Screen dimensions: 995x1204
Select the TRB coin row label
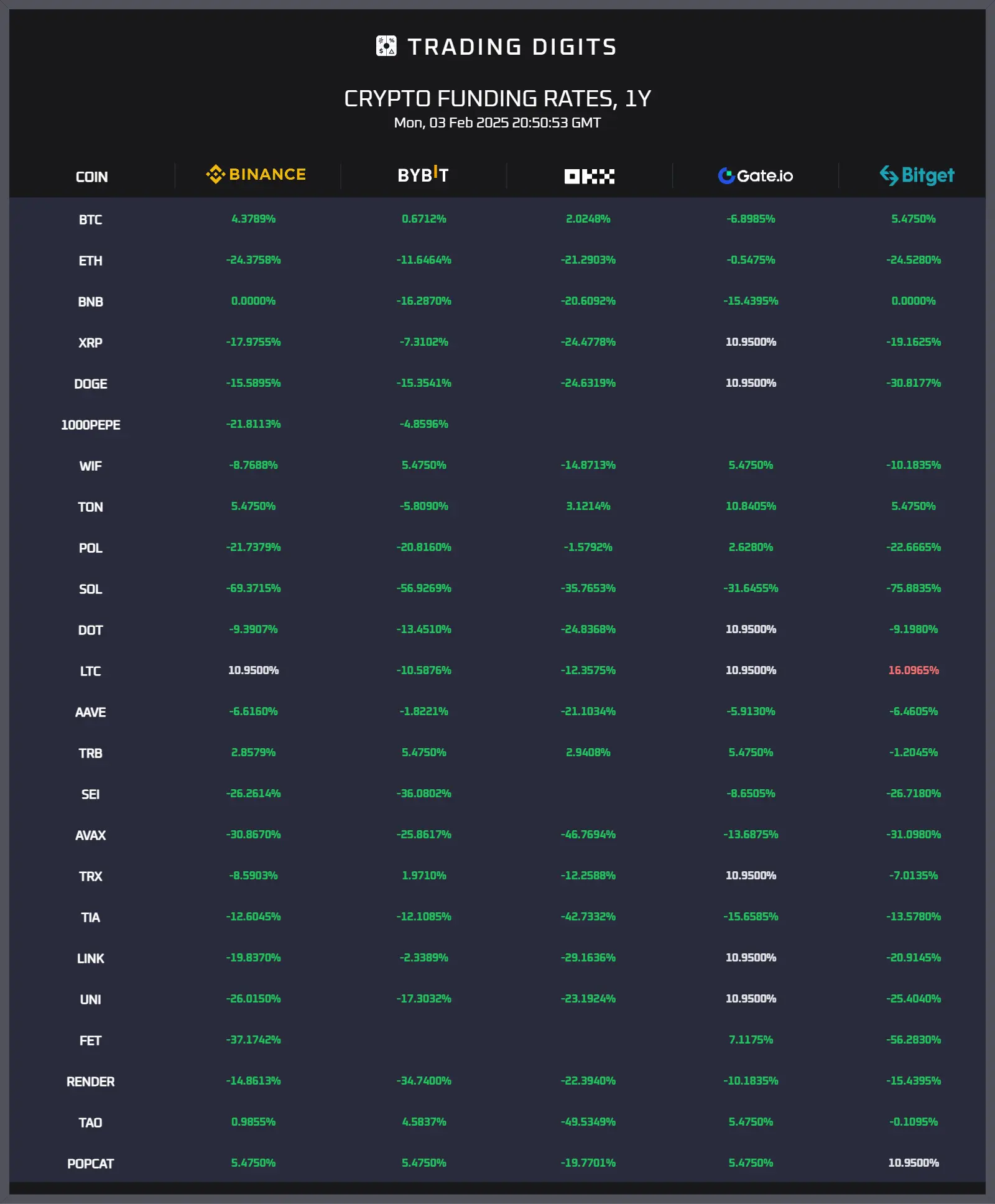[x=91, y=753]
